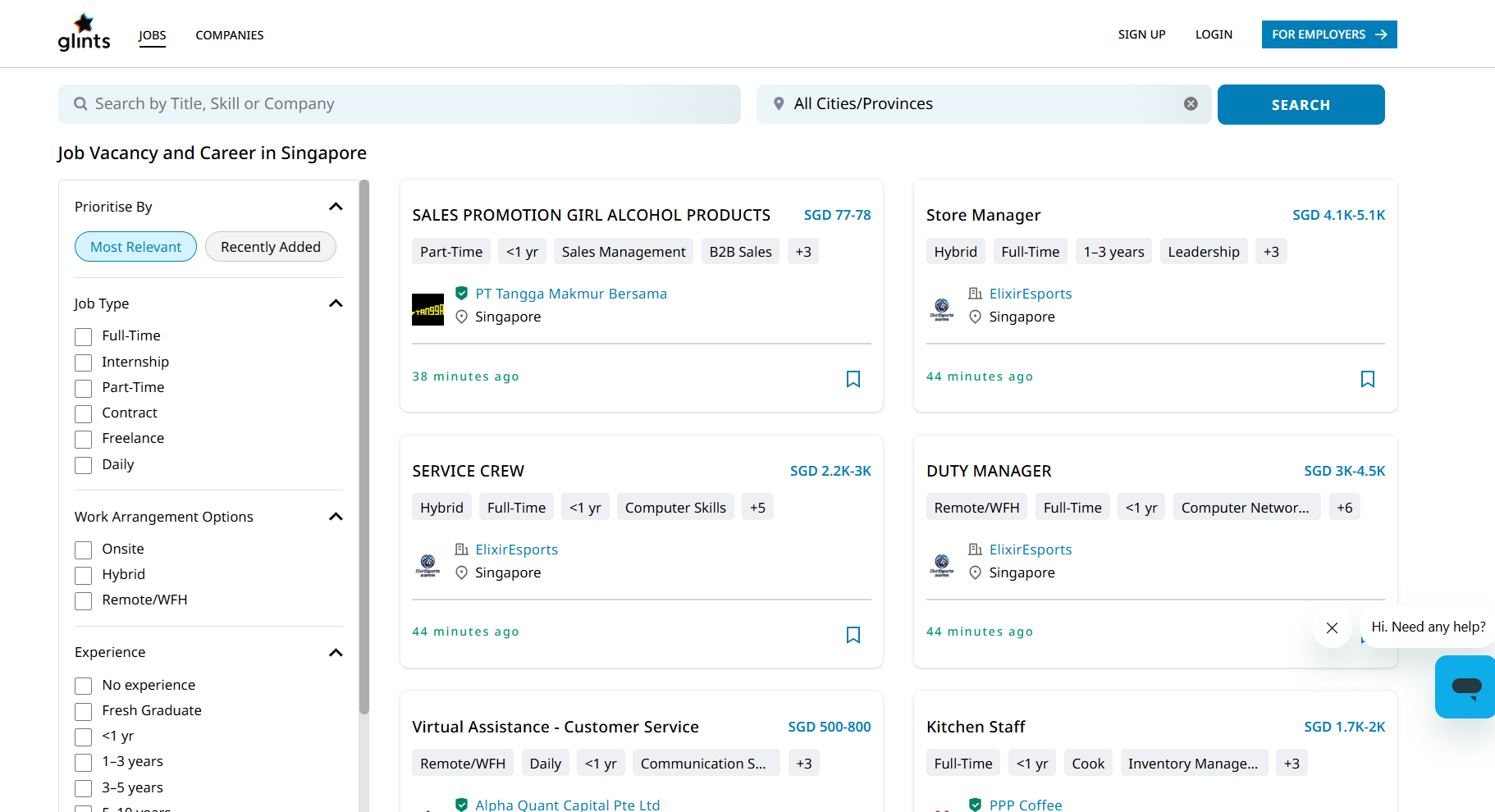Click verified badge next to Alpha Quant Capital
1495x812 pixels.
click(461, 805)
